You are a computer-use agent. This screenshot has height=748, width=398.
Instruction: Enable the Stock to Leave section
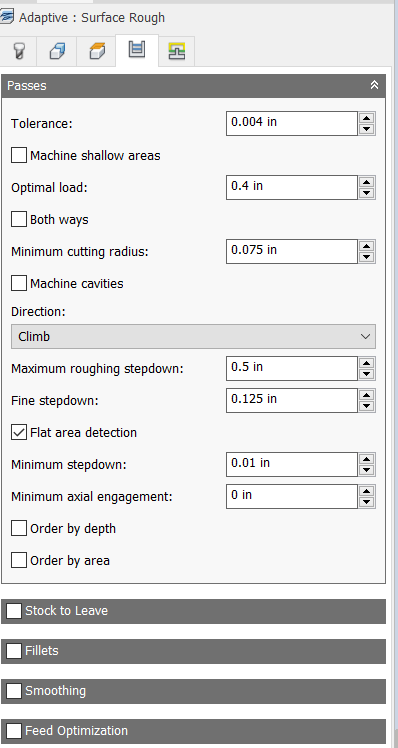tap(14, 611)
